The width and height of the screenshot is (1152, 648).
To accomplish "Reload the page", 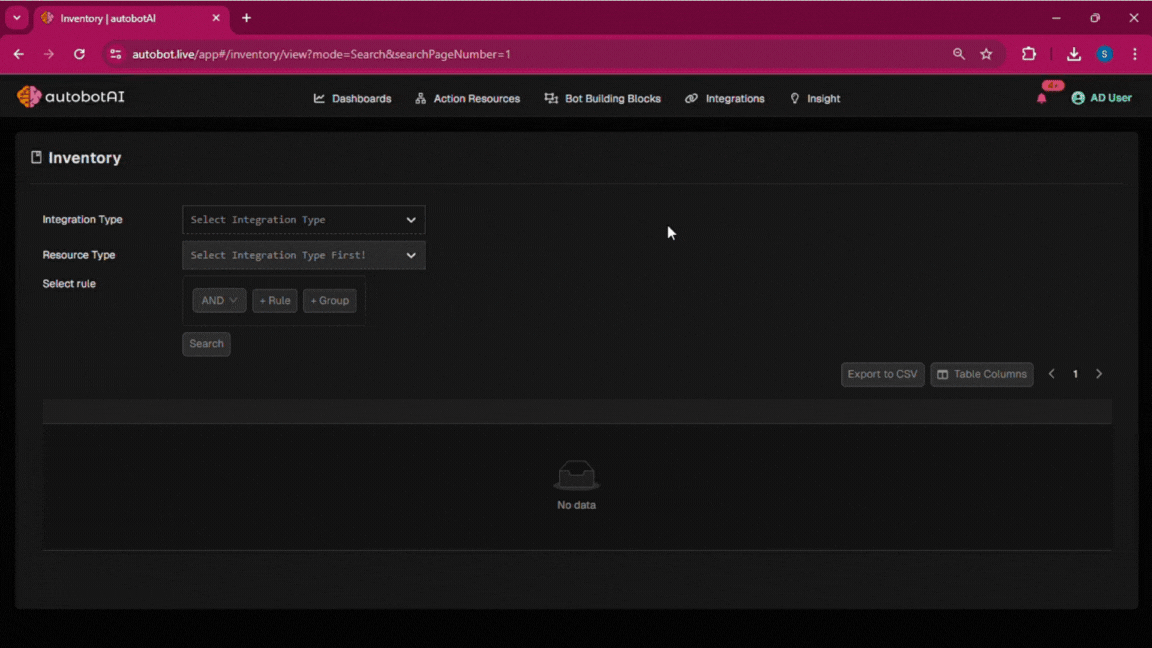I will tap(79, 54).
